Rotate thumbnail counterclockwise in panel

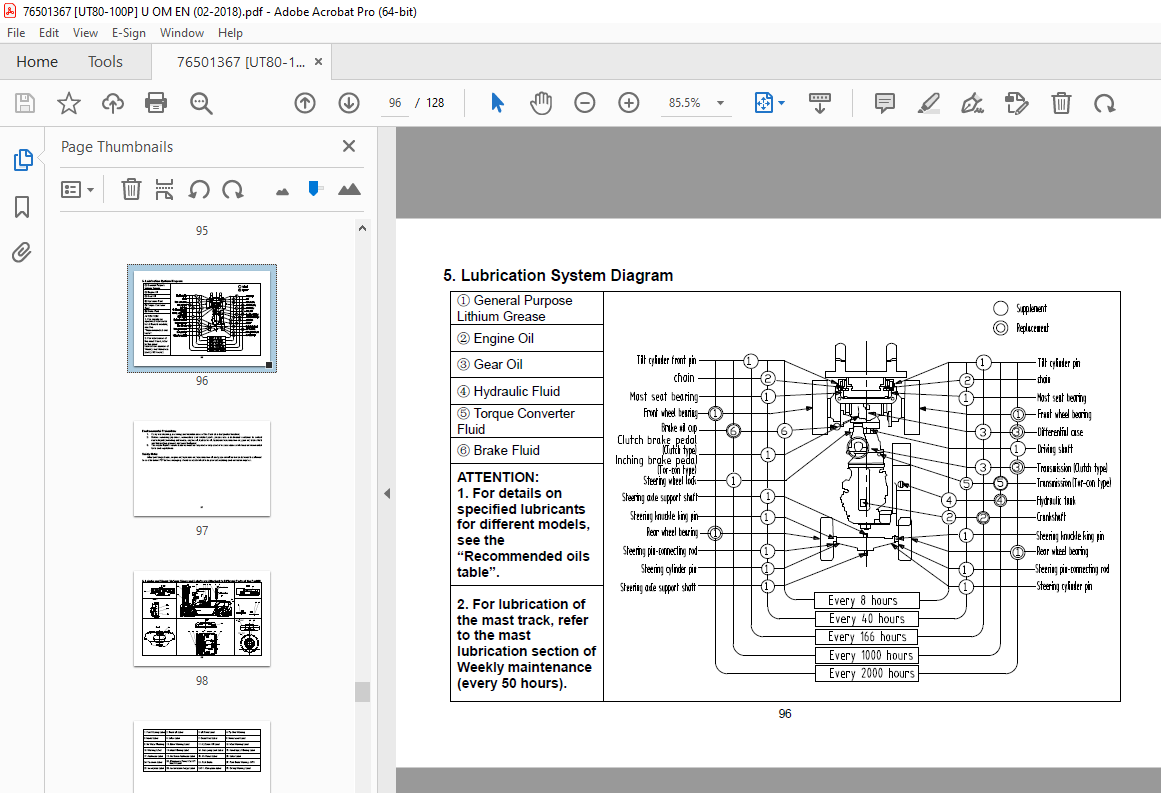tap(198, 190)
